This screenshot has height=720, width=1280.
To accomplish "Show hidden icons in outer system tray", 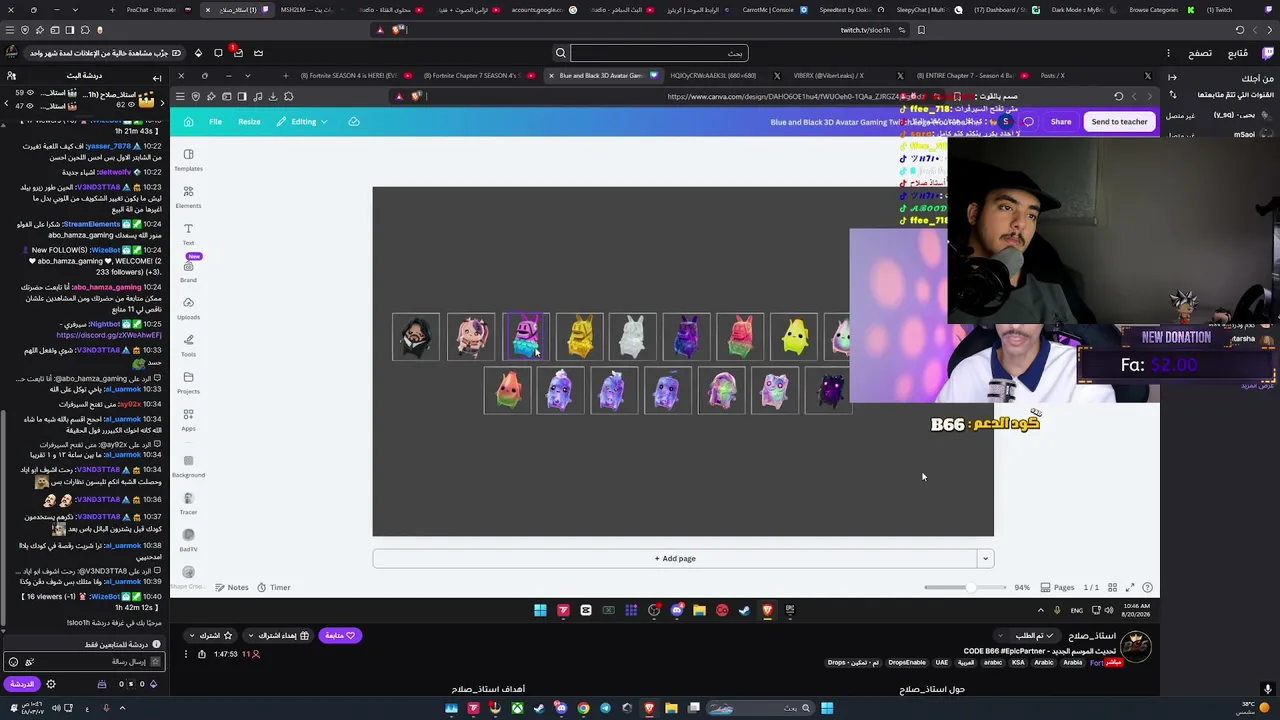I will pyautogui.click(x=122, y=708).
